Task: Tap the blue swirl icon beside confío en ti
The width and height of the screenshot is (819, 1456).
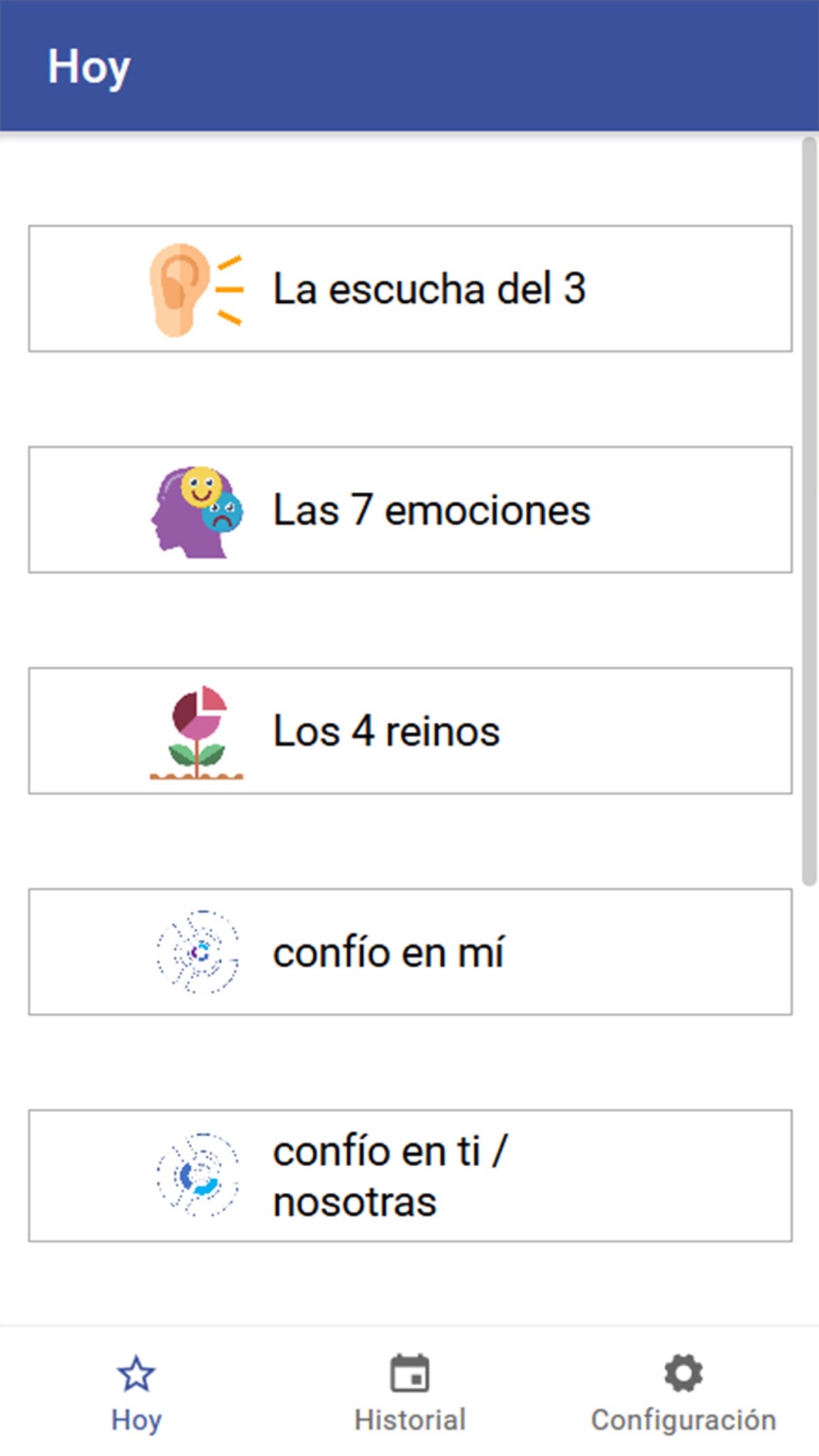Action: (x=197, y=1175)
